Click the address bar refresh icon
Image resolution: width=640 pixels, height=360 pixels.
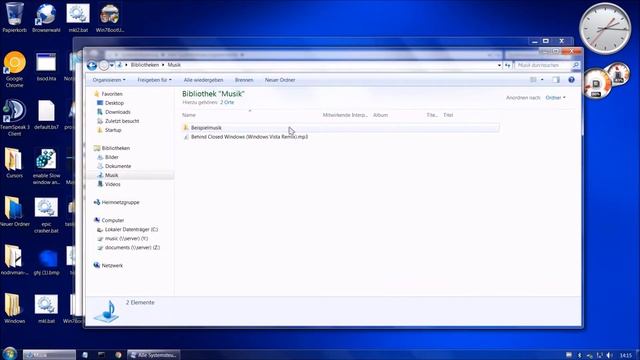pyautogui.click(x=507, y=65)
